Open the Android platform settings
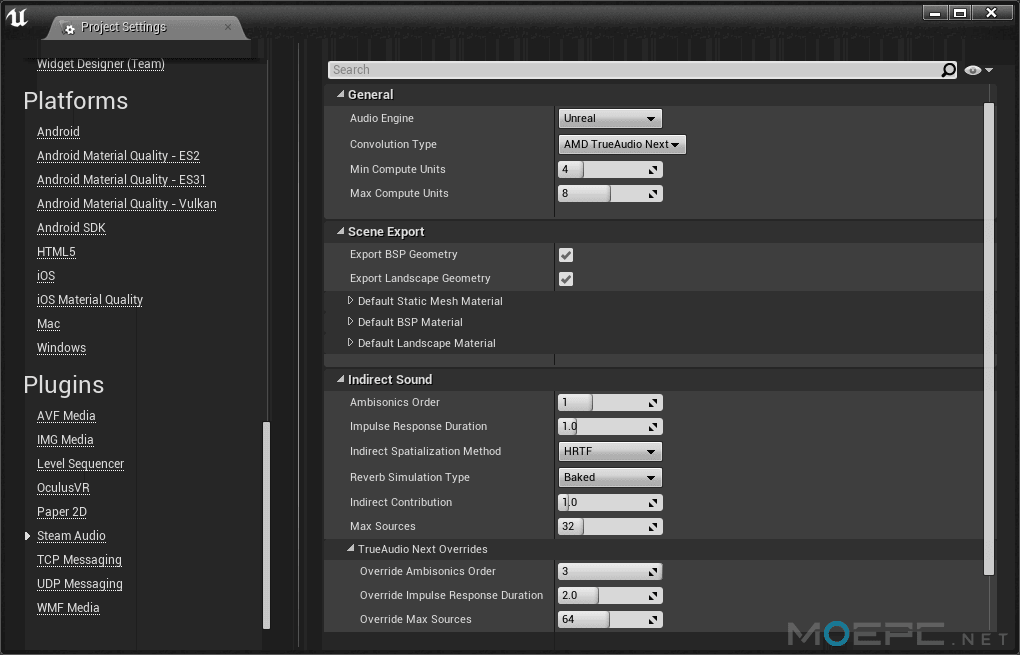The height and width of the screenshot is (655, 1020). click(59, 132)
